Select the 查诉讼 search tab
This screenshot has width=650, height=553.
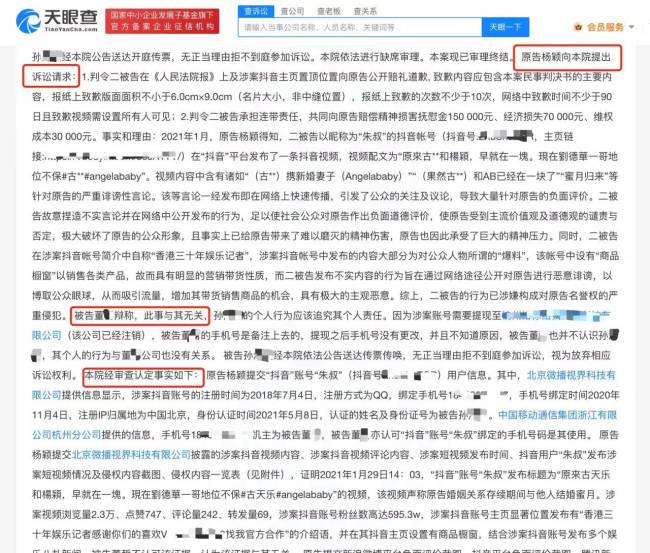256,11
